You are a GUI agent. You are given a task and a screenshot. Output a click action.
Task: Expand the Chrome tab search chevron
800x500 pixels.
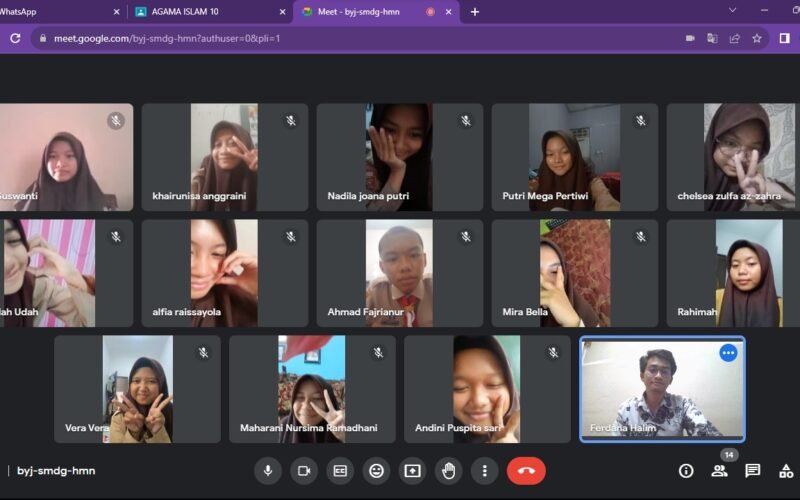[x=732, y=11]
